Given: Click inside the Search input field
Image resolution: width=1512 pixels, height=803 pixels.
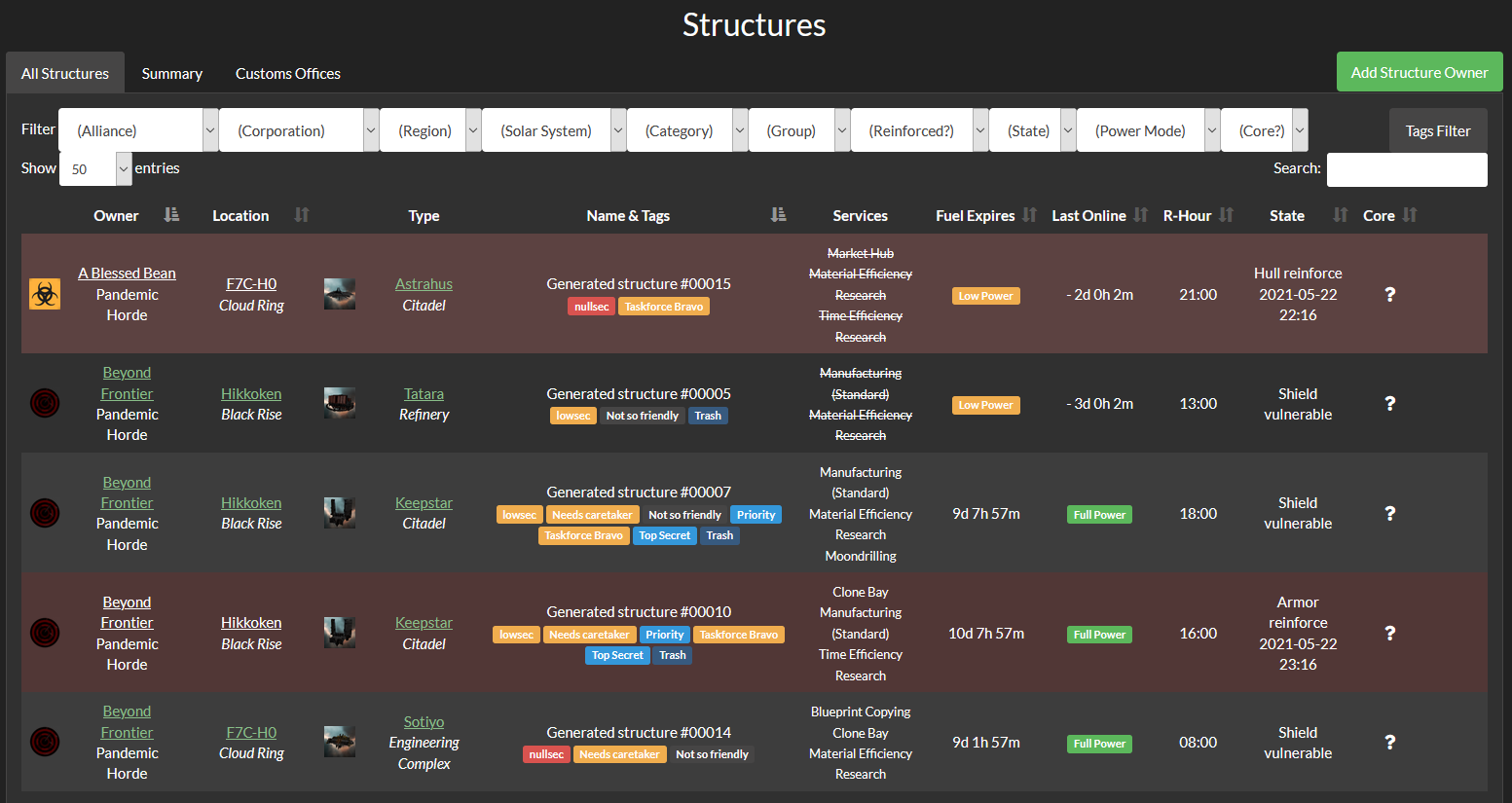Looking at the screenshot, I should tap(1406, 169).
